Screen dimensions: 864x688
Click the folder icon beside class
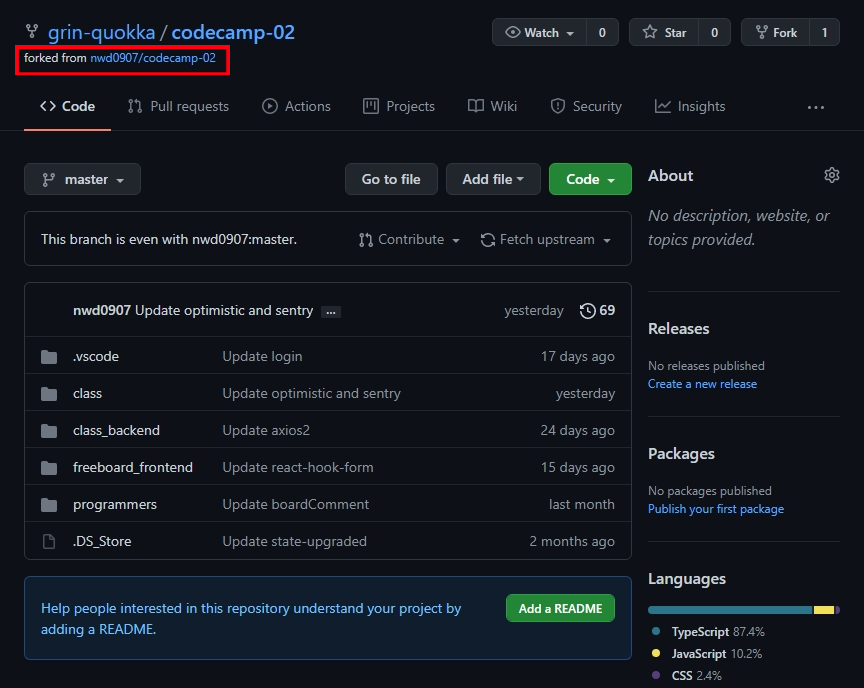(49, 393)
